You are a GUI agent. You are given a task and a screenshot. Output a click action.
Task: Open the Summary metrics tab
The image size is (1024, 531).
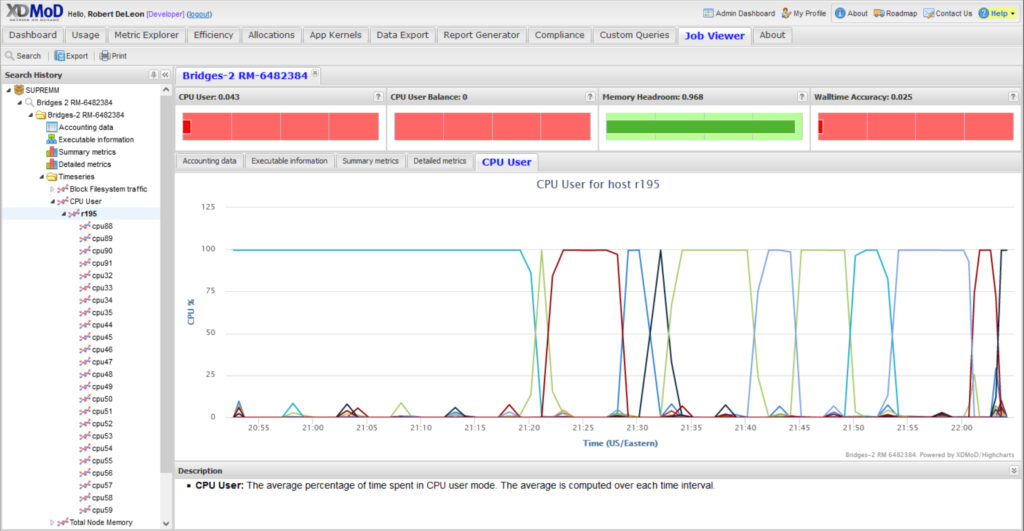[x=370, y=161]
